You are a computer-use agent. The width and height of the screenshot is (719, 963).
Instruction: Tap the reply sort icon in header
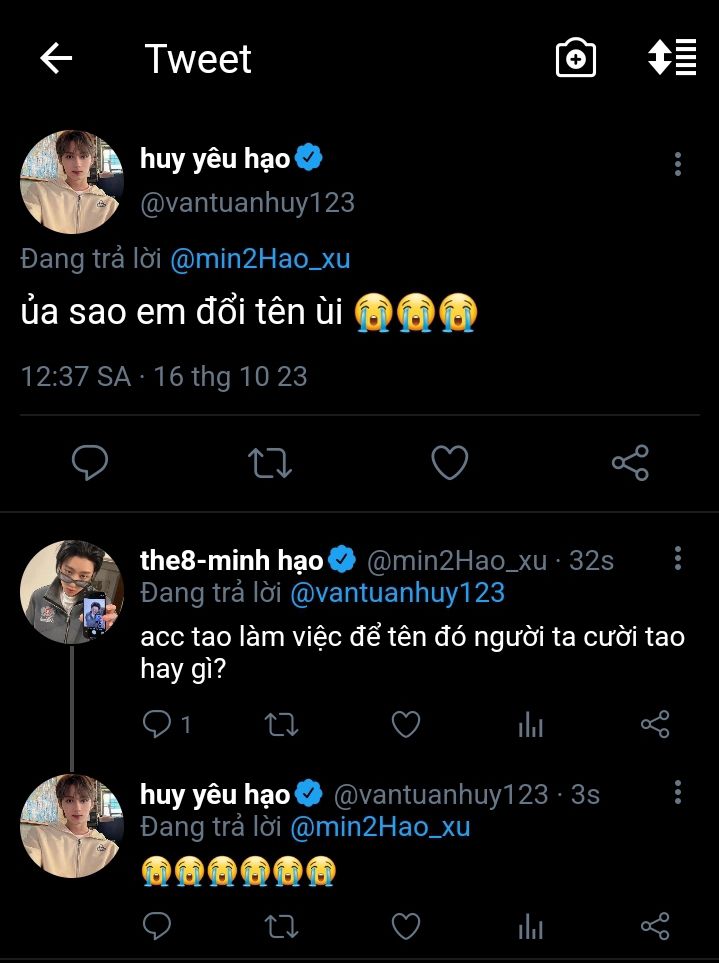pyautogui.click(x=672, y=59)
